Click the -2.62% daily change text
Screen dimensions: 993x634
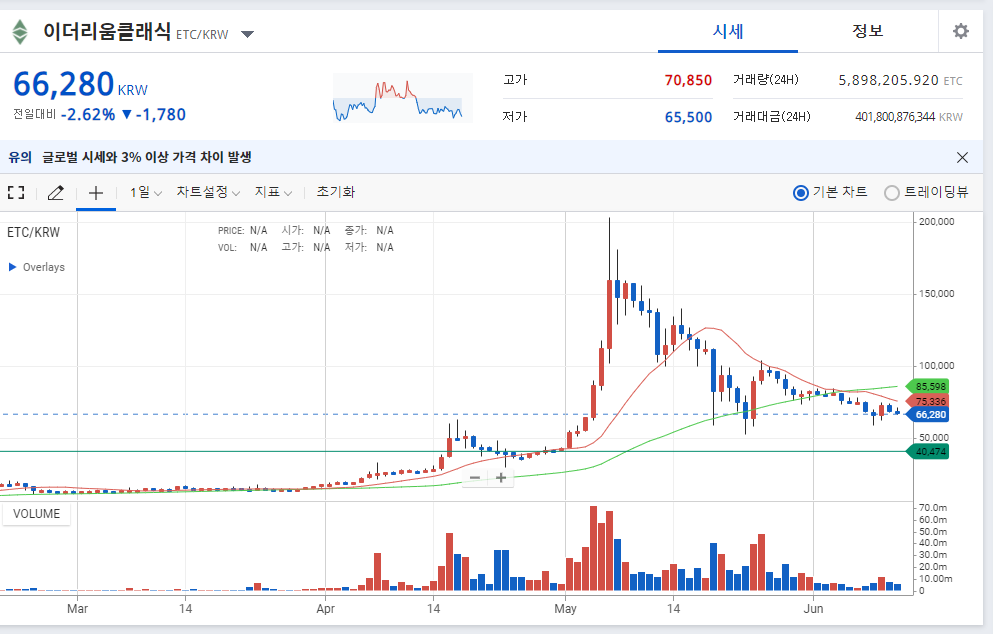pos(88,115)
